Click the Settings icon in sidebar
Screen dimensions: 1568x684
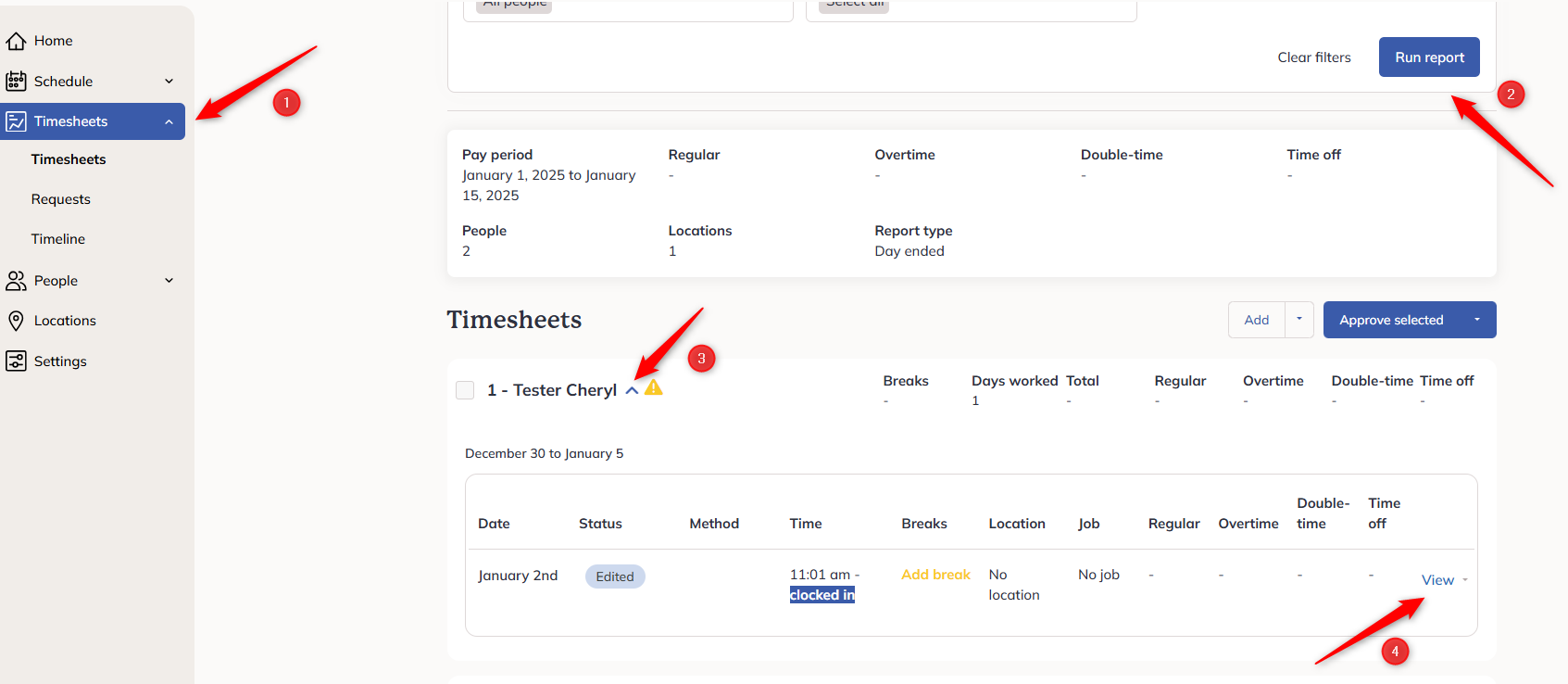(16, 361)
